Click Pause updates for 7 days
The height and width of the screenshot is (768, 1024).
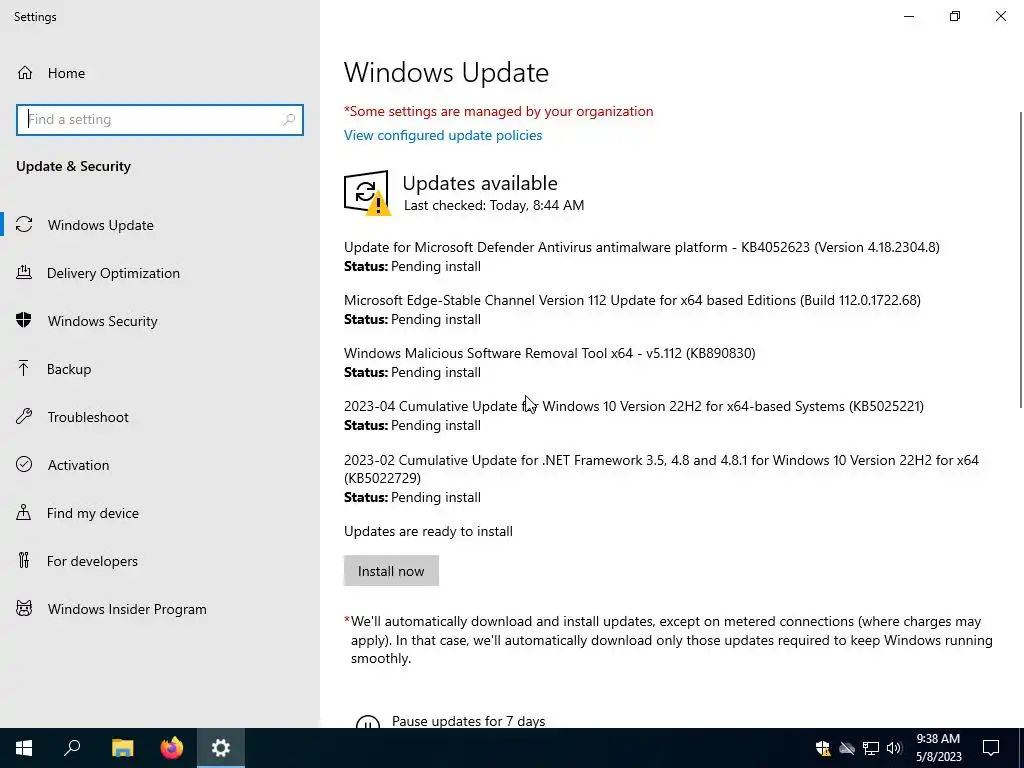[x=468, y=721]
